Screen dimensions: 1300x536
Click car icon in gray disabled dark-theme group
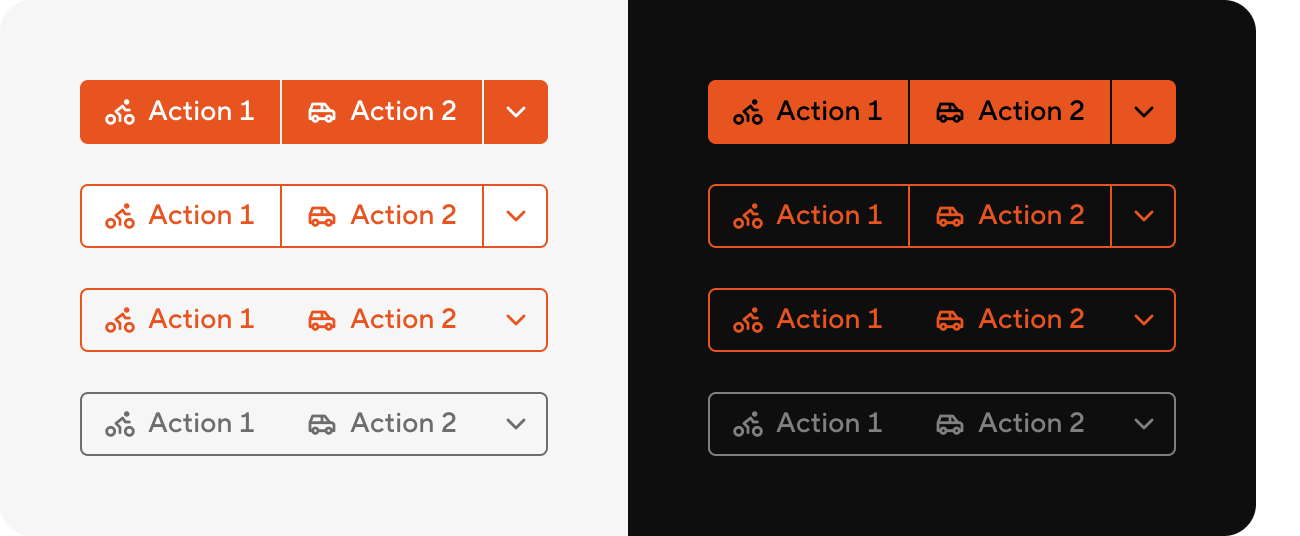950,424
